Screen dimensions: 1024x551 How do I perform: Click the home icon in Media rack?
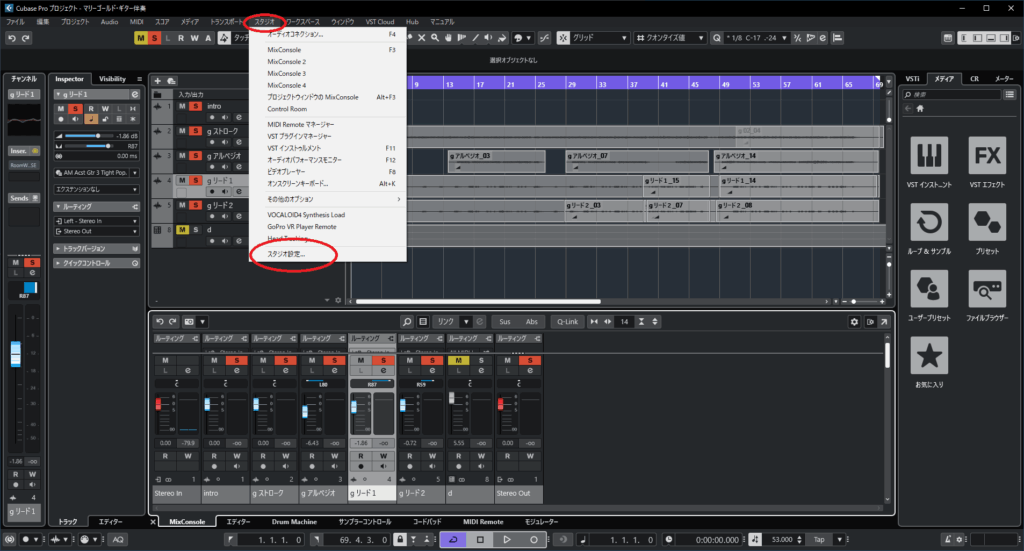click(x=921, y=108)
